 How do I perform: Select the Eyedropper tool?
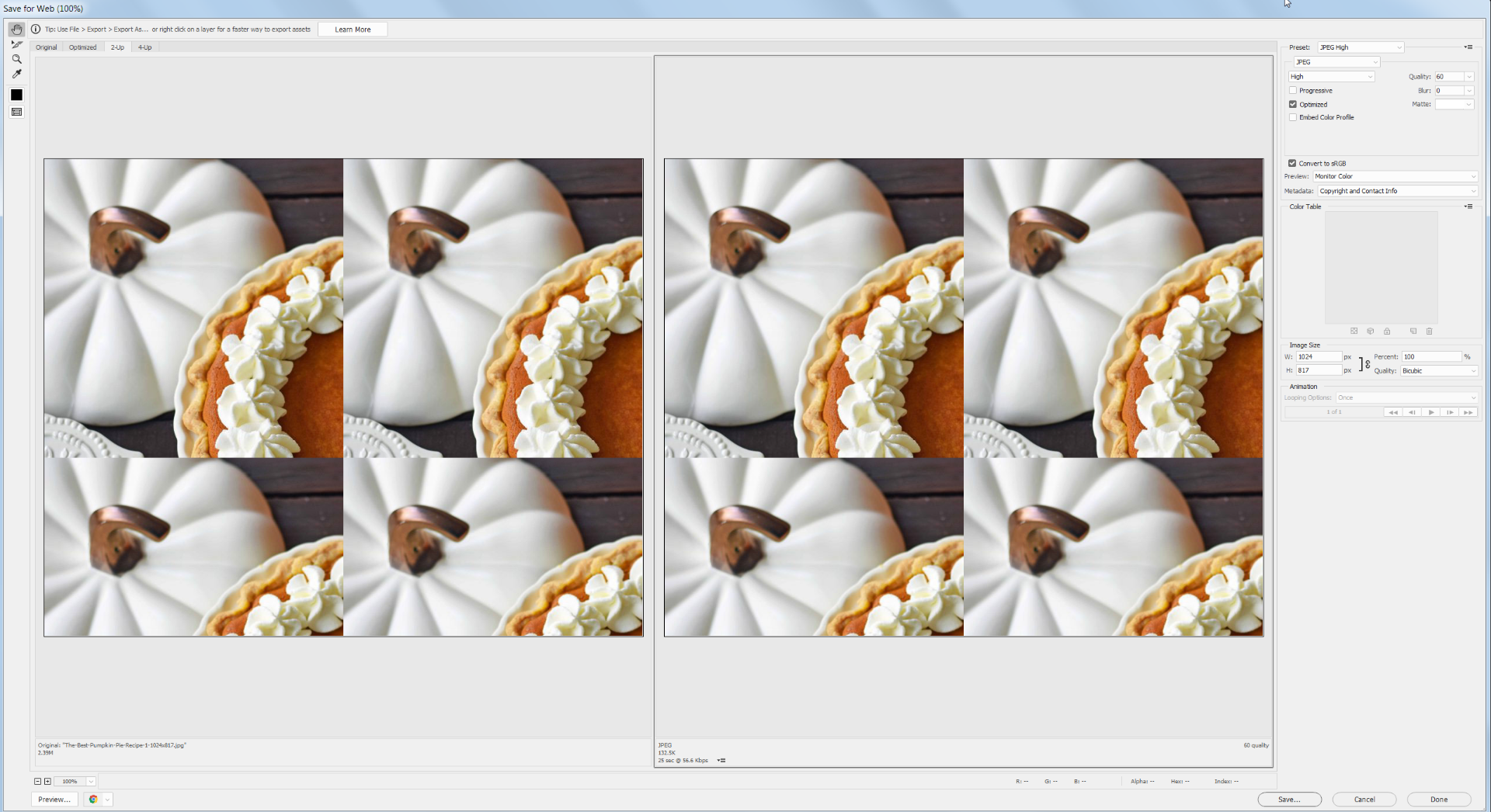16,74
